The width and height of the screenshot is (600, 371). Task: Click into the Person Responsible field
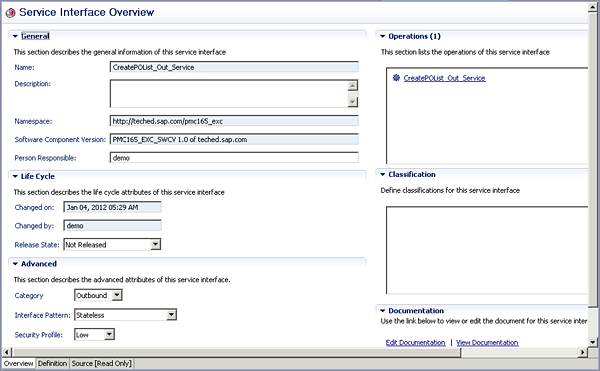click(234, 158)
